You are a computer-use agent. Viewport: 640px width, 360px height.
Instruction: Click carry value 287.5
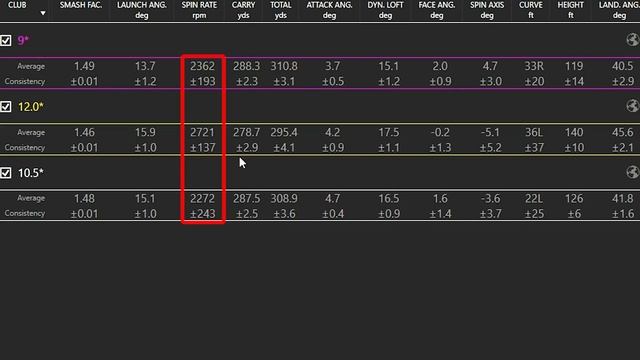click(247, 198)
